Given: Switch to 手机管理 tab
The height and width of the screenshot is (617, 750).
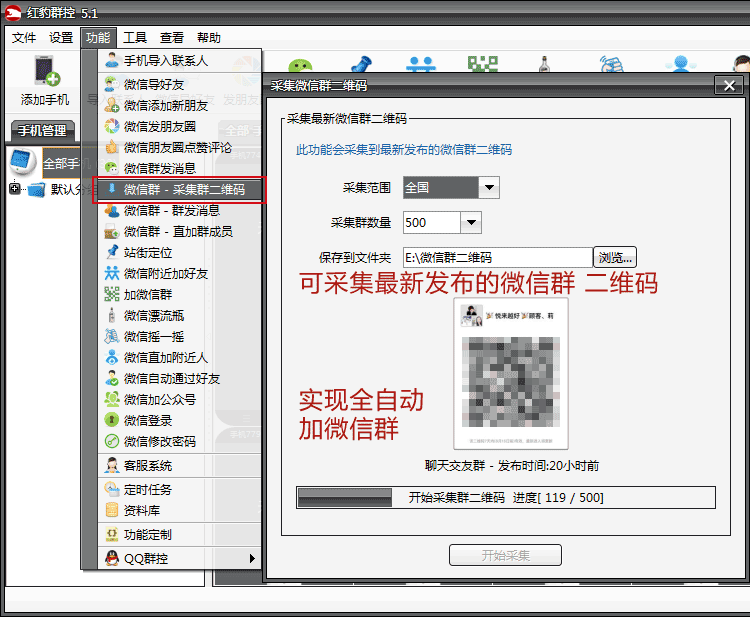Looking at the screenshot, I should point(42,130).
